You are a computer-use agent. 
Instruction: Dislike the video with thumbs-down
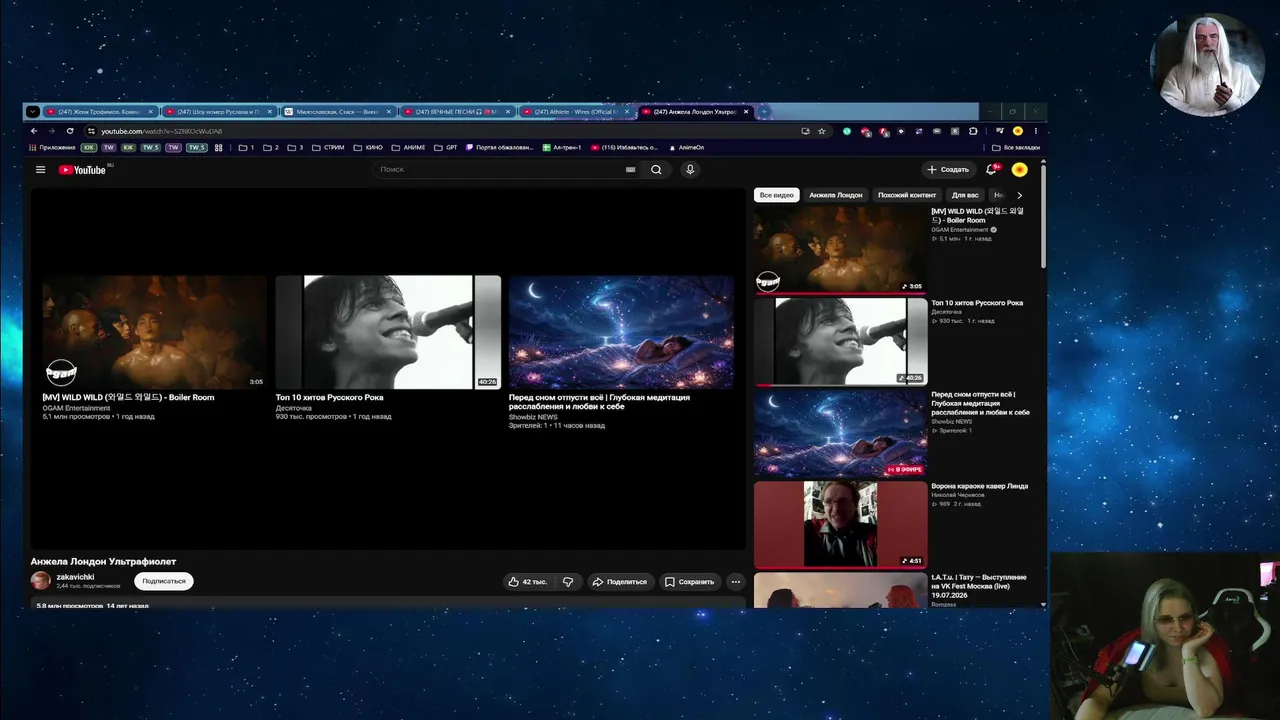coord(567,581)
